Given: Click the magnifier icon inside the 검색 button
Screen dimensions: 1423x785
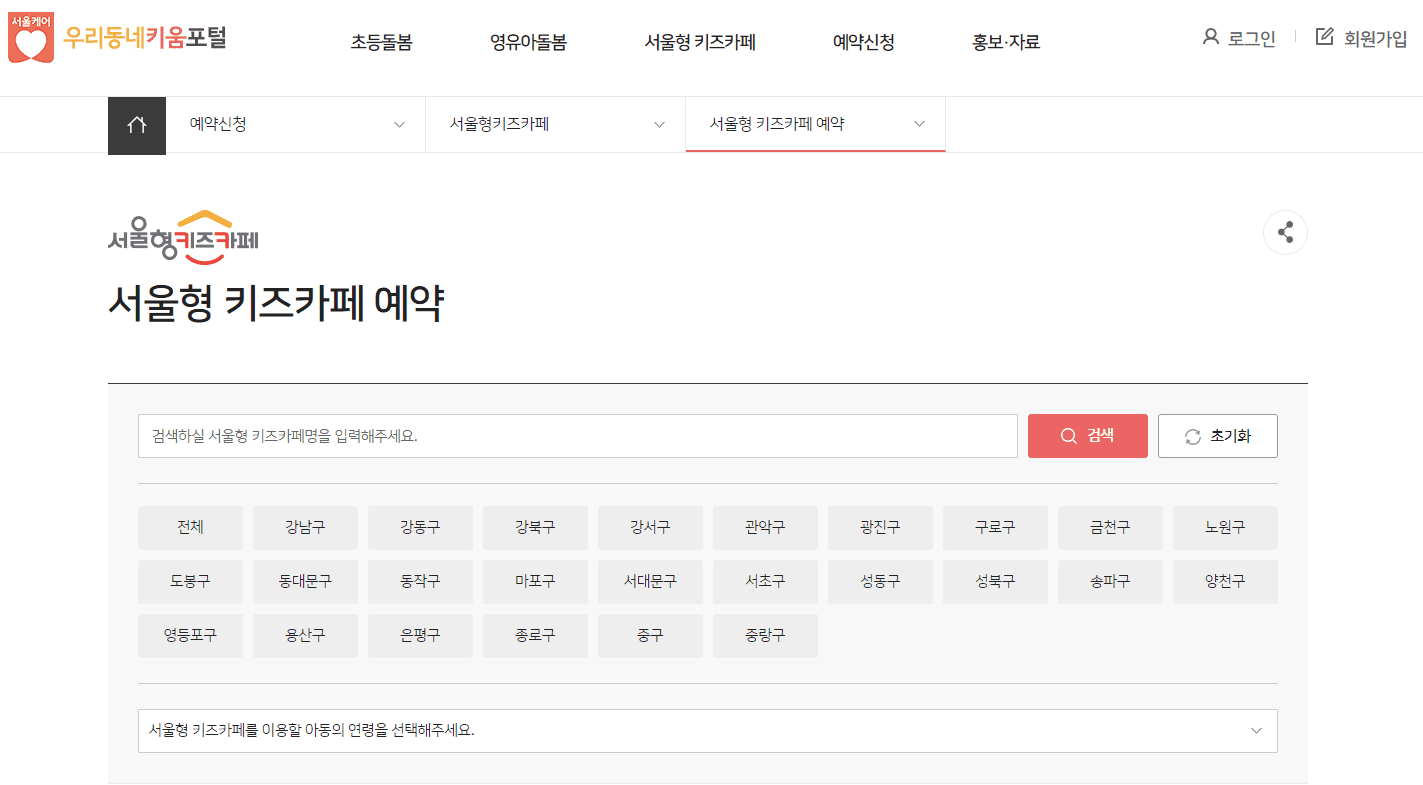Looking at the screenshot, I should 1068,435.
